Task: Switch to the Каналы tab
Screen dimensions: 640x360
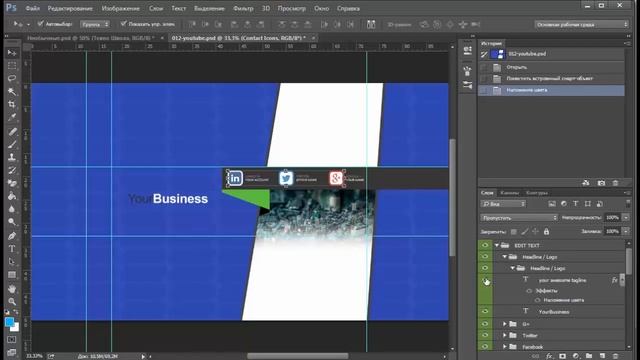Action: coord(509,193)
